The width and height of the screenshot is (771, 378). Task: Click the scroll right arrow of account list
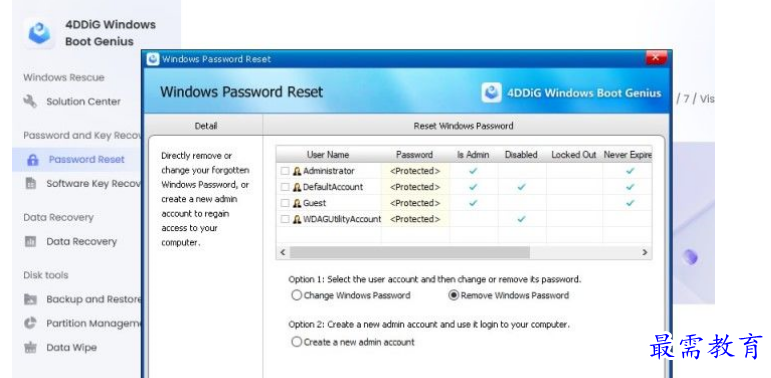pyautogui.click(x=645, y=252)
